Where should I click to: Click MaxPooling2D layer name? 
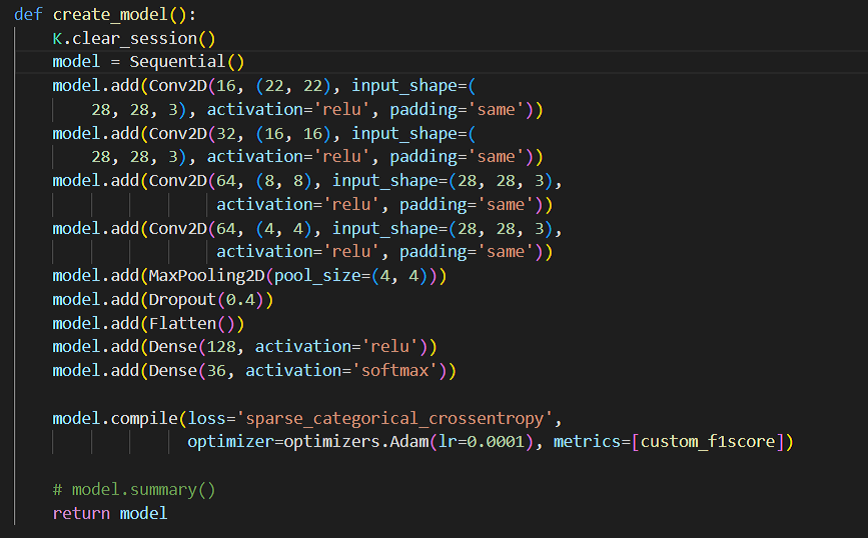pyautogui.click(x=206, y=276)
